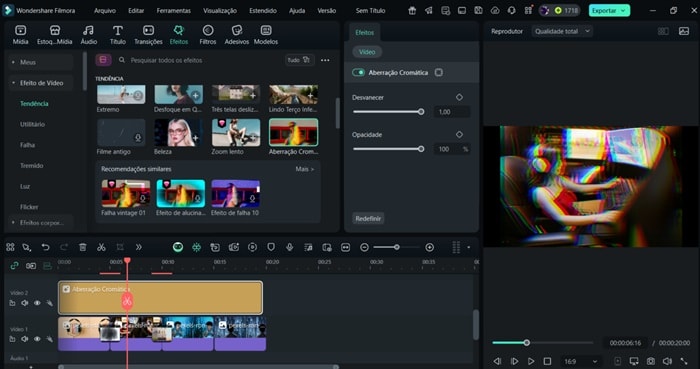
Task: Click the green AI copilot face icon
Action: [178, 247]
